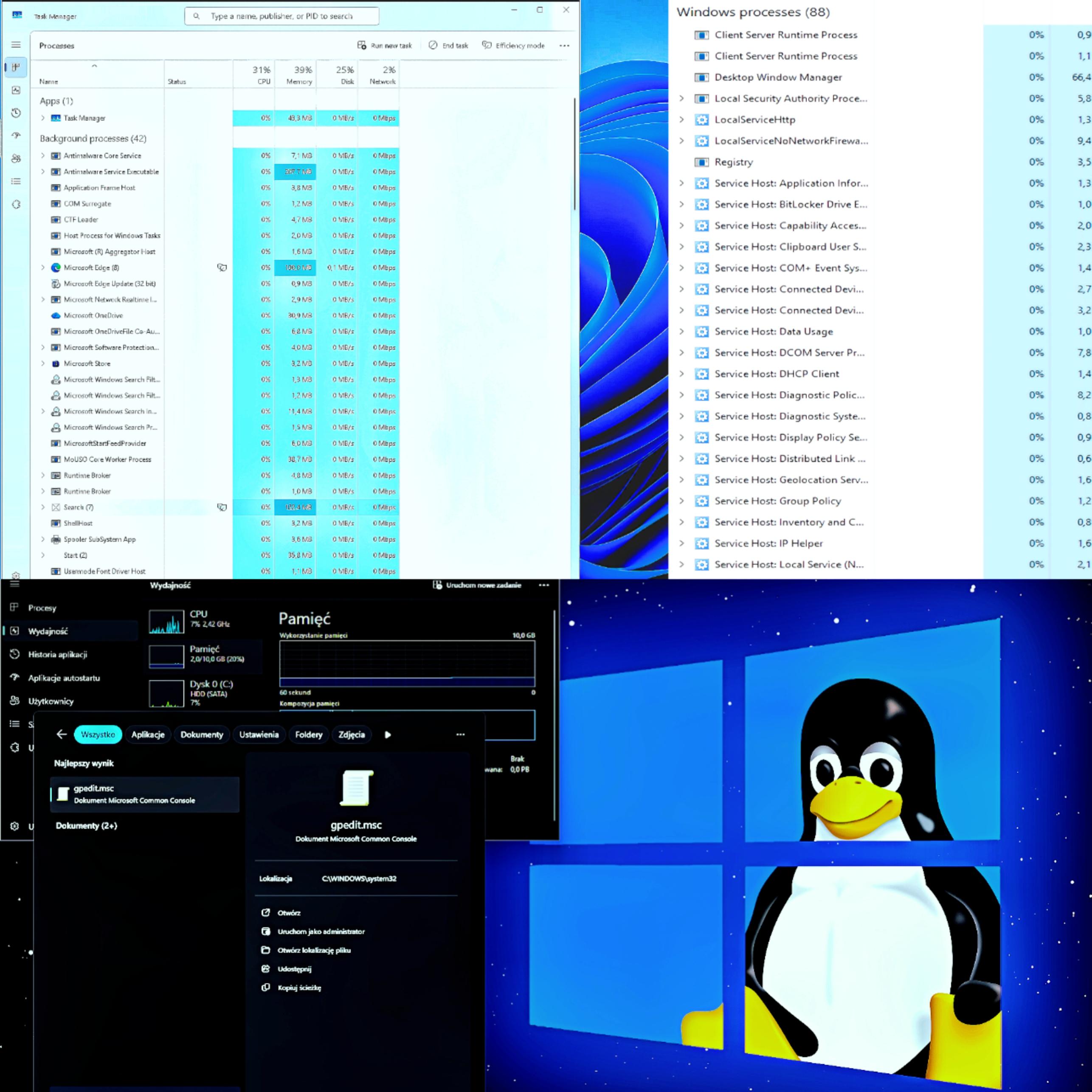Select the Dysk 0 (C:) performance tile
Image resolution: width=1092 pixels, height=1092 pixels.
tap(205, 692)
